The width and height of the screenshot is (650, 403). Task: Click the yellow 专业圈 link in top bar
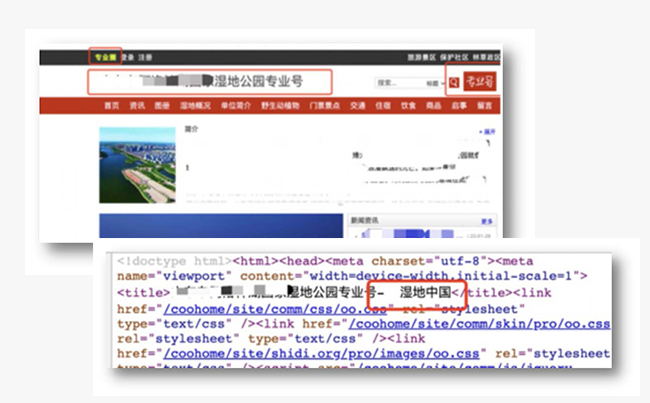[x=106, y=57]
